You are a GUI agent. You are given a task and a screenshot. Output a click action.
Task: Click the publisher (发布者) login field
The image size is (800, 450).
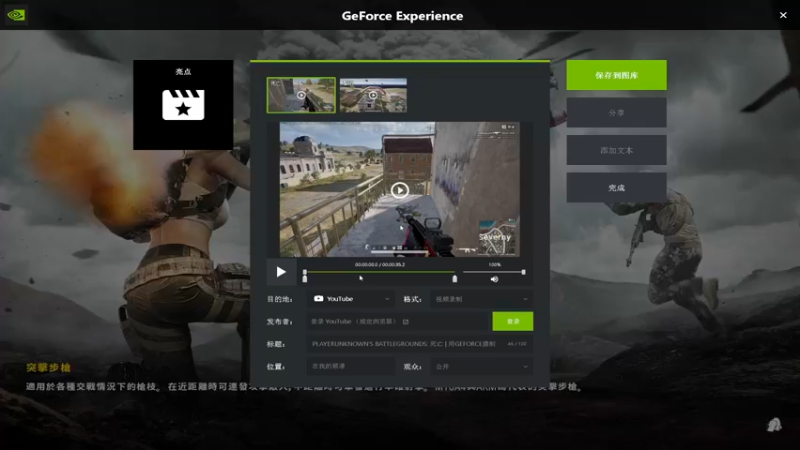click(x=398, y=321)
